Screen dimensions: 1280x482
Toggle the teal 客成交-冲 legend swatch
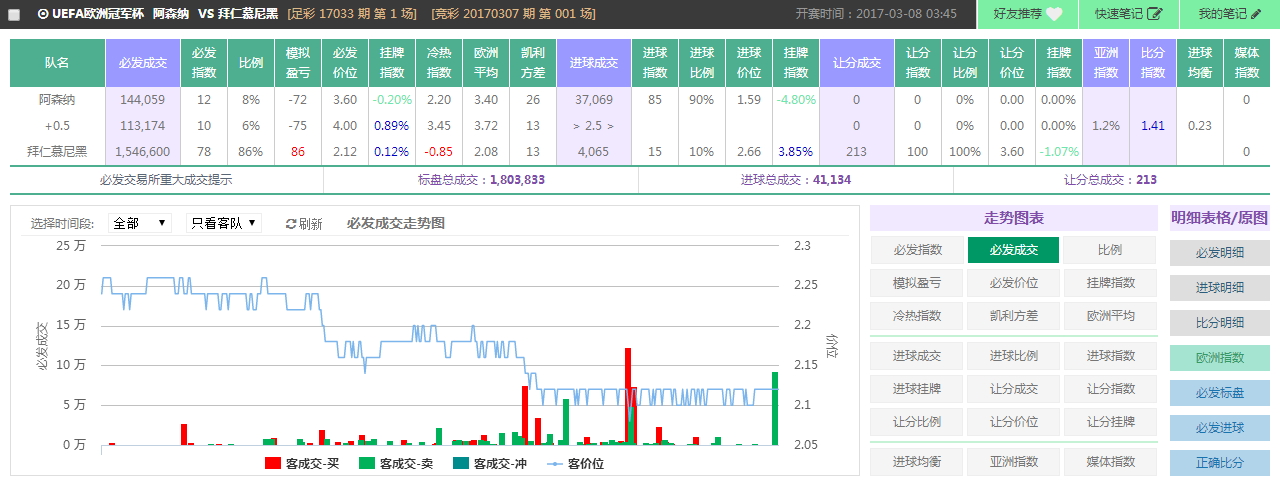(x=461, y=463)
